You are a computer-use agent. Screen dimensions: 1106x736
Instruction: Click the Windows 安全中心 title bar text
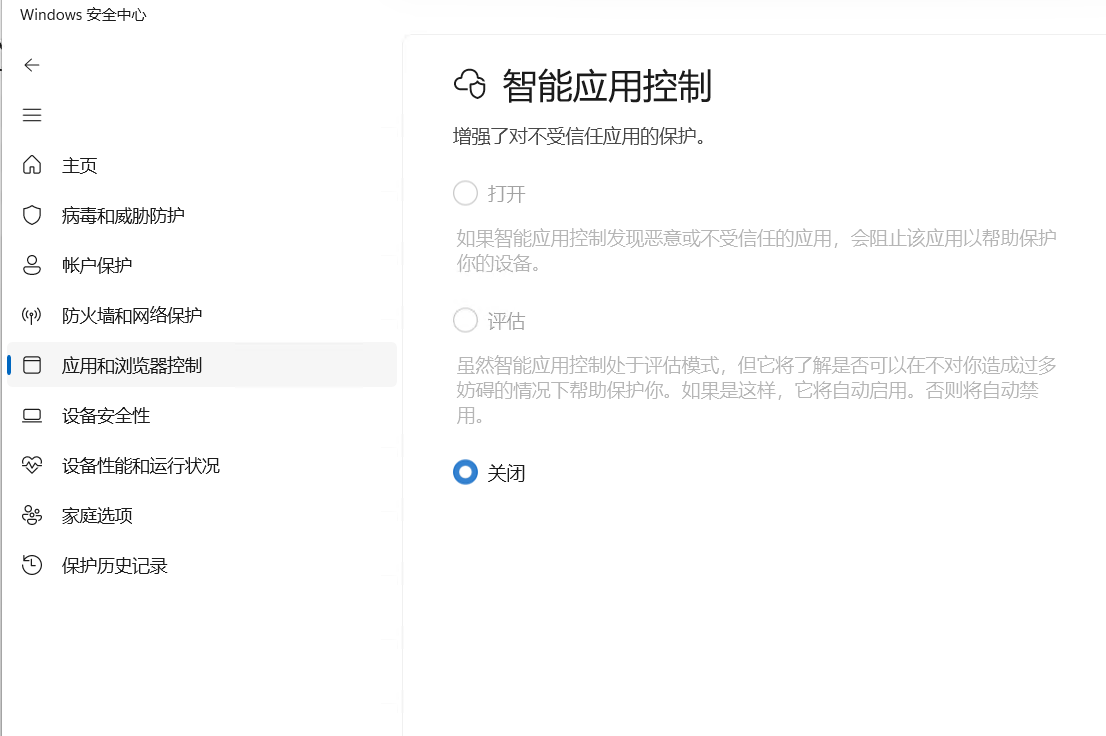84,14
